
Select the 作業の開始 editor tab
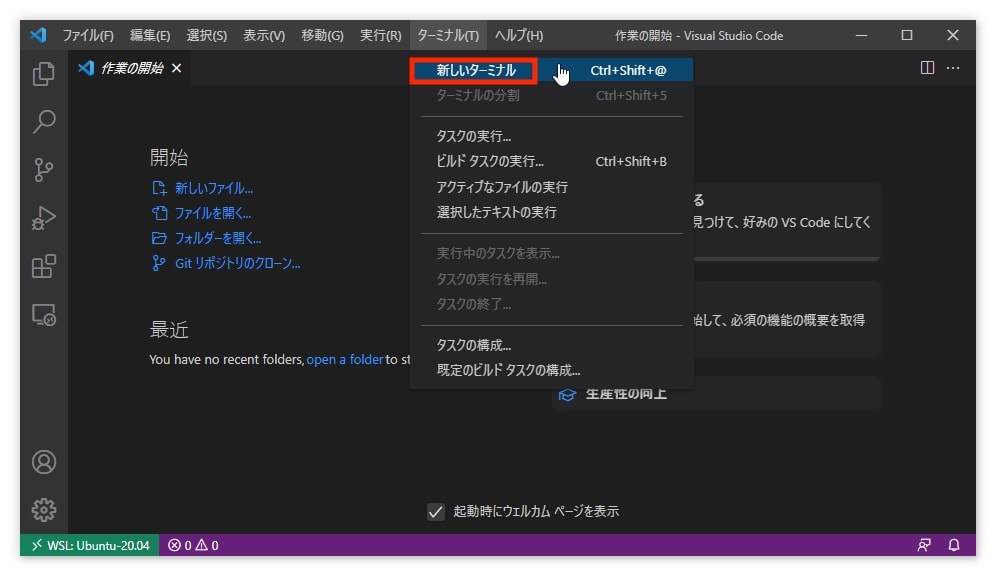tap(129, 68)
